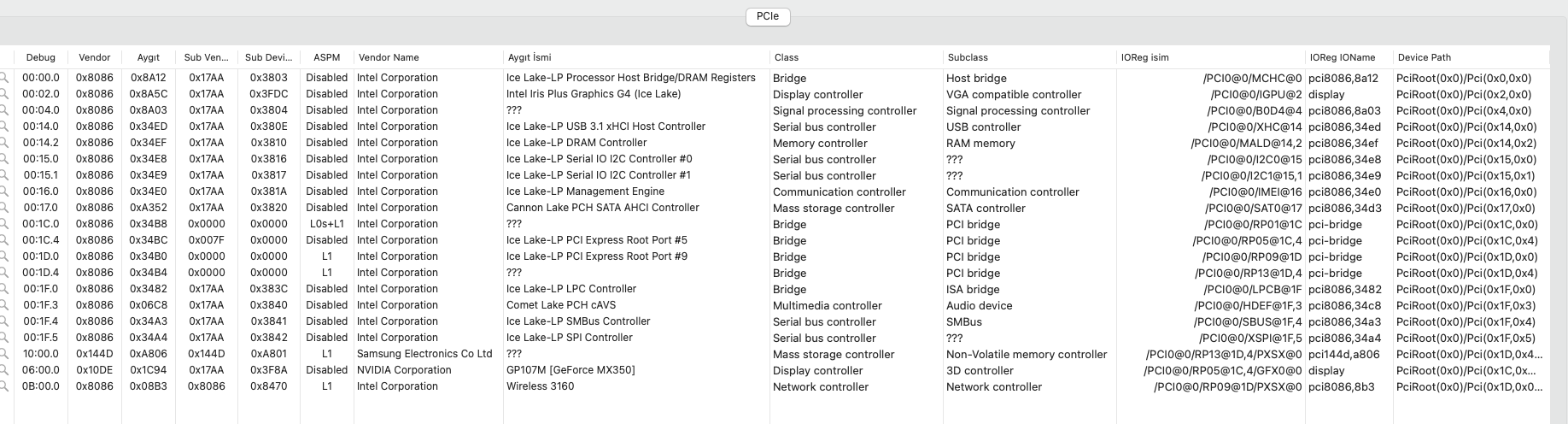This screenshot has height=424, width=1568.
Task: Click magnifier icon for device 00:1F.3 audio row
Action: pyautogui.click(x=3, y=305)
